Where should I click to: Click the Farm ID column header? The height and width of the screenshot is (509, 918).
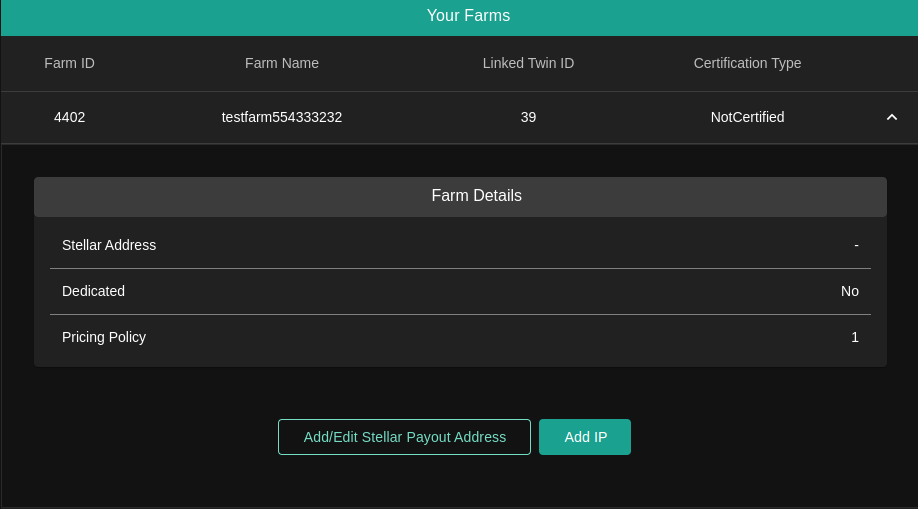(70, 63)
